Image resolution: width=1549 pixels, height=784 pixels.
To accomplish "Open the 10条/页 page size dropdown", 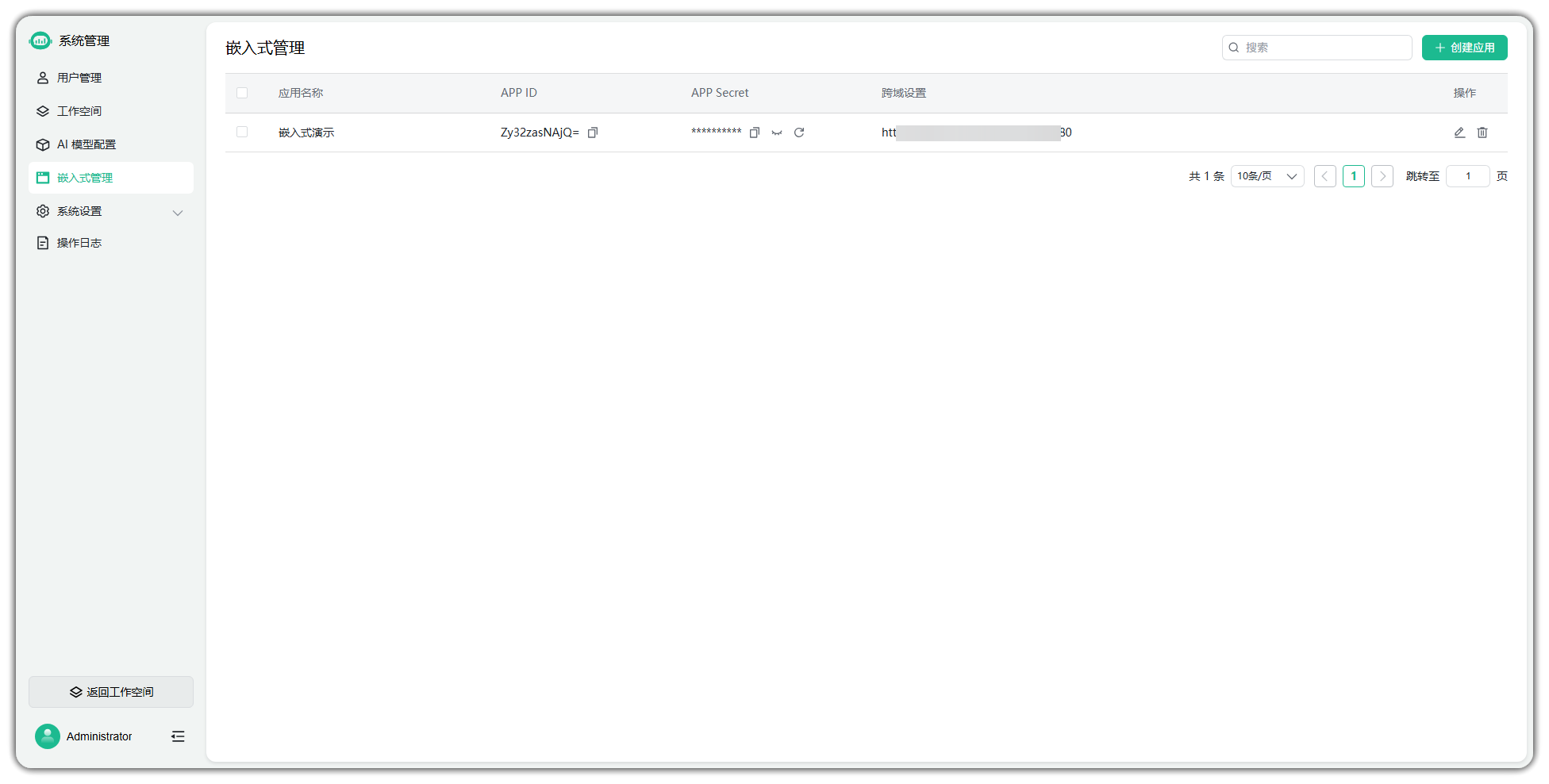I will (x=1267, y=176).
